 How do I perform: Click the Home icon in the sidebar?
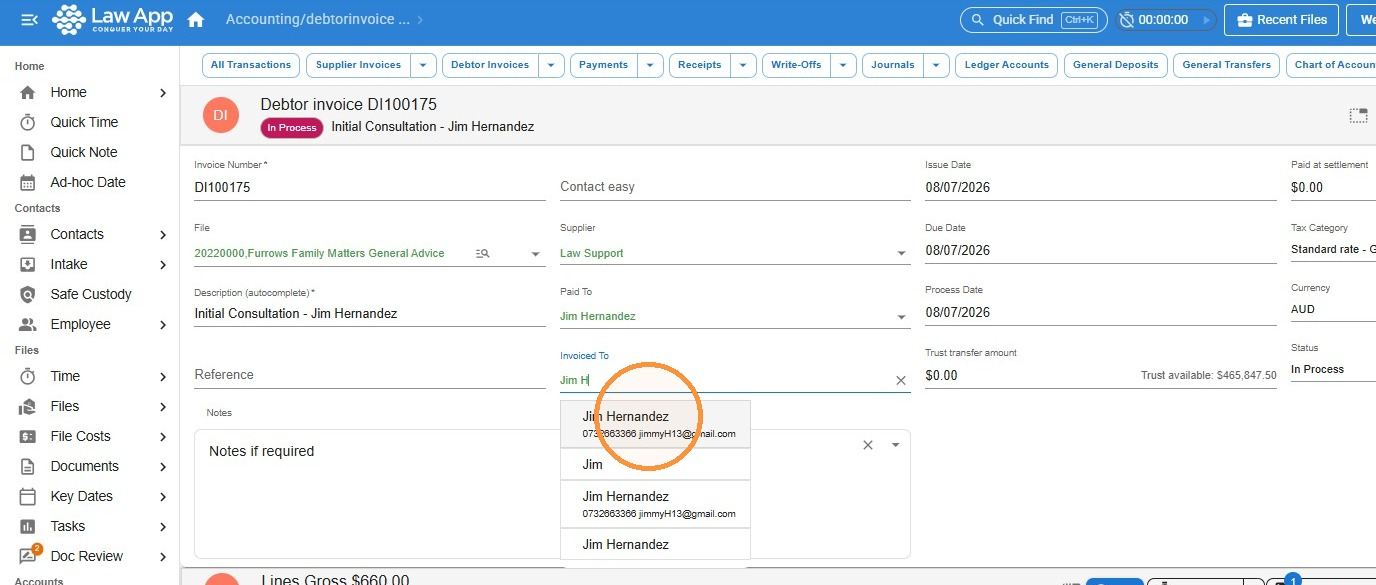(x=29, y=92)
